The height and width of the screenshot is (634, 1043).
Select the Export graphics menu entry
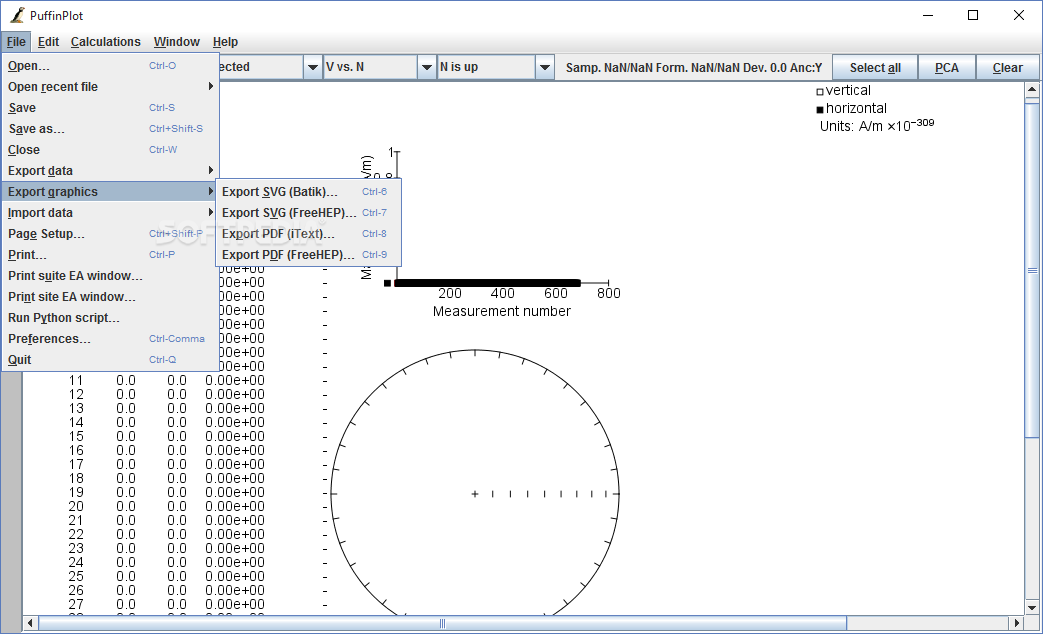110,192
